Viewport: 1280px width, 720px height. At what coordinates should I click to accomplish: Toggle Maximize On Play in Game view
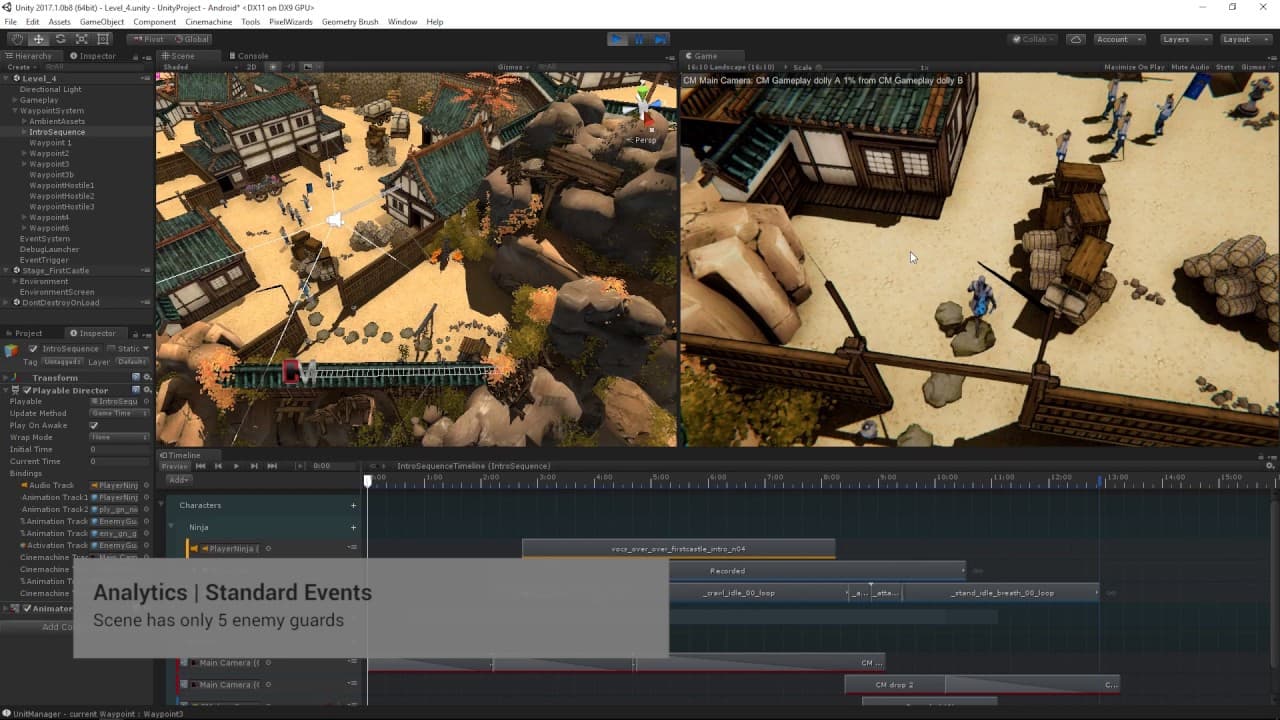click(x=1134, y=67)
